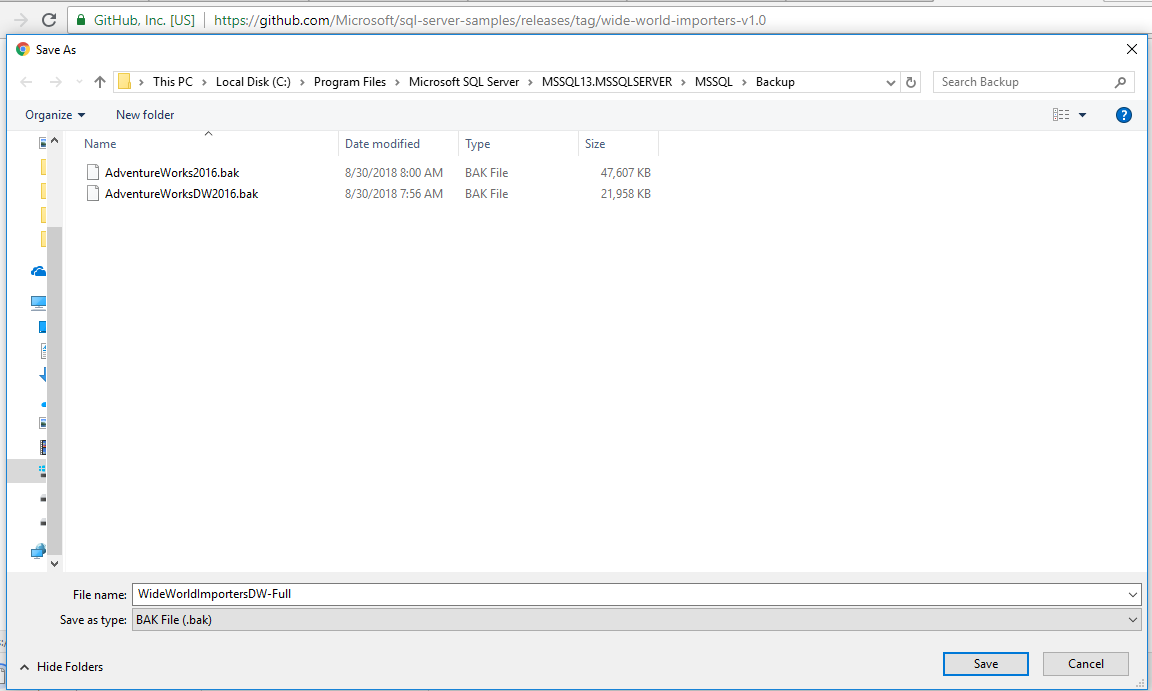The image size is (1152, 691).
Task: Select Network icon in navigation pane
Action: (x=38, y=551)
